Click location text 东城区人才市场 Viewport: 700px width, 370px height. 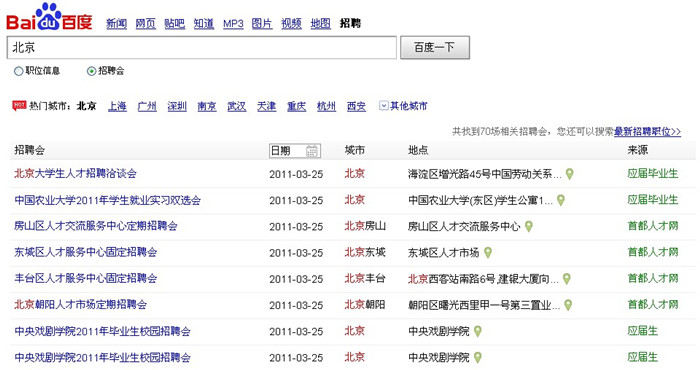(x=443, y=253)
